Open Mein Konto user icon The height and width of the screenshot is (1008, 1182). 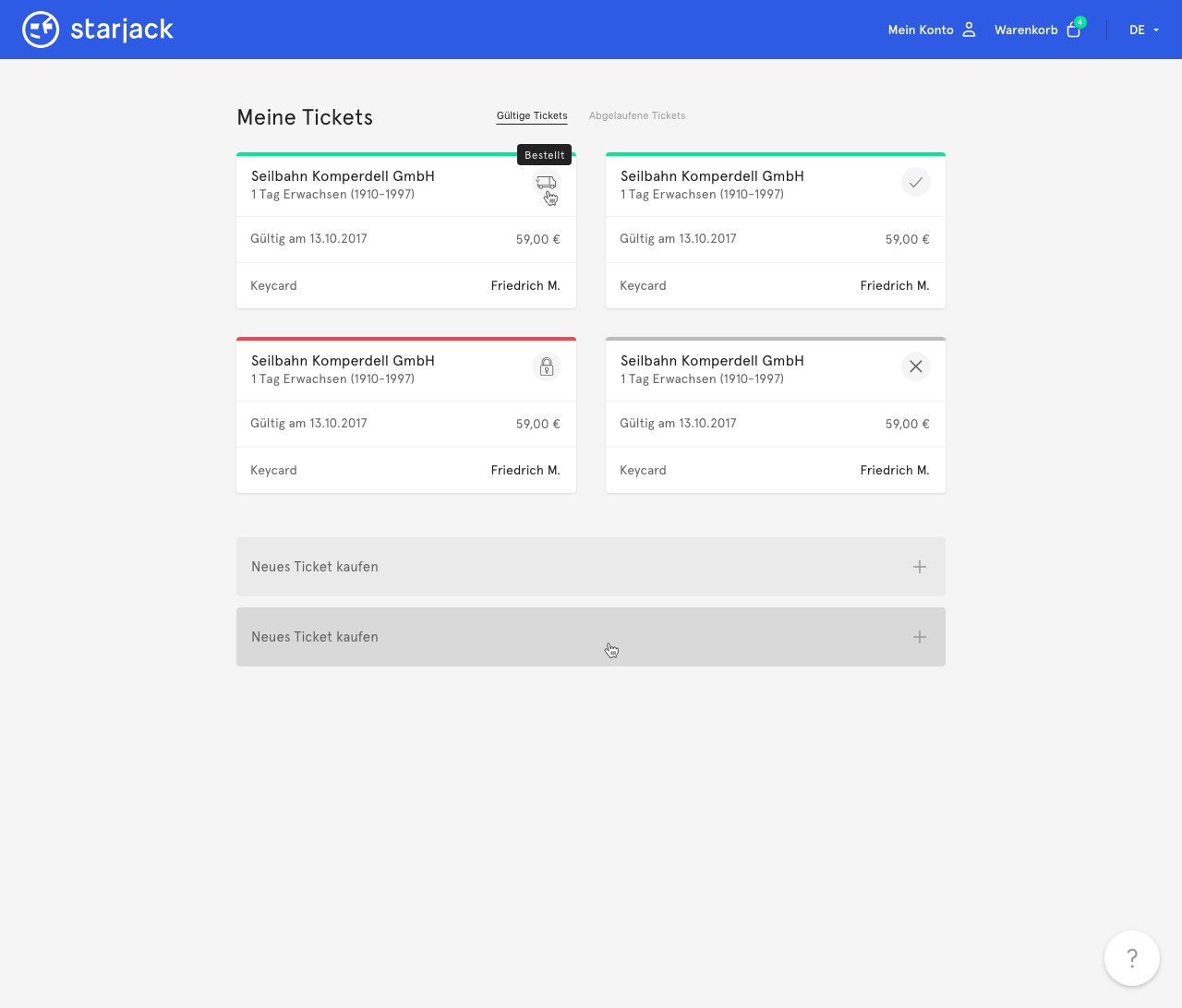(969, 30)
